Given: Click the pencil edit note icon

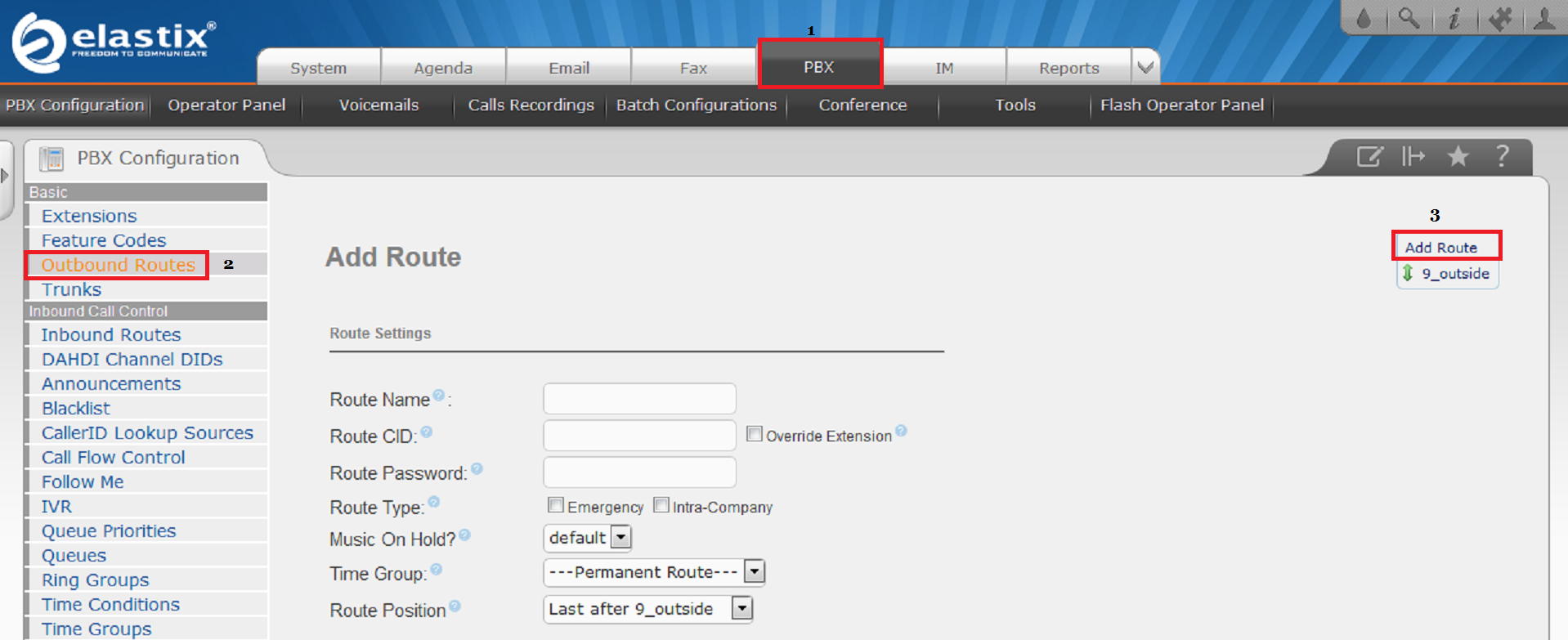Looking at the screenshot, I should (1369, 156).
